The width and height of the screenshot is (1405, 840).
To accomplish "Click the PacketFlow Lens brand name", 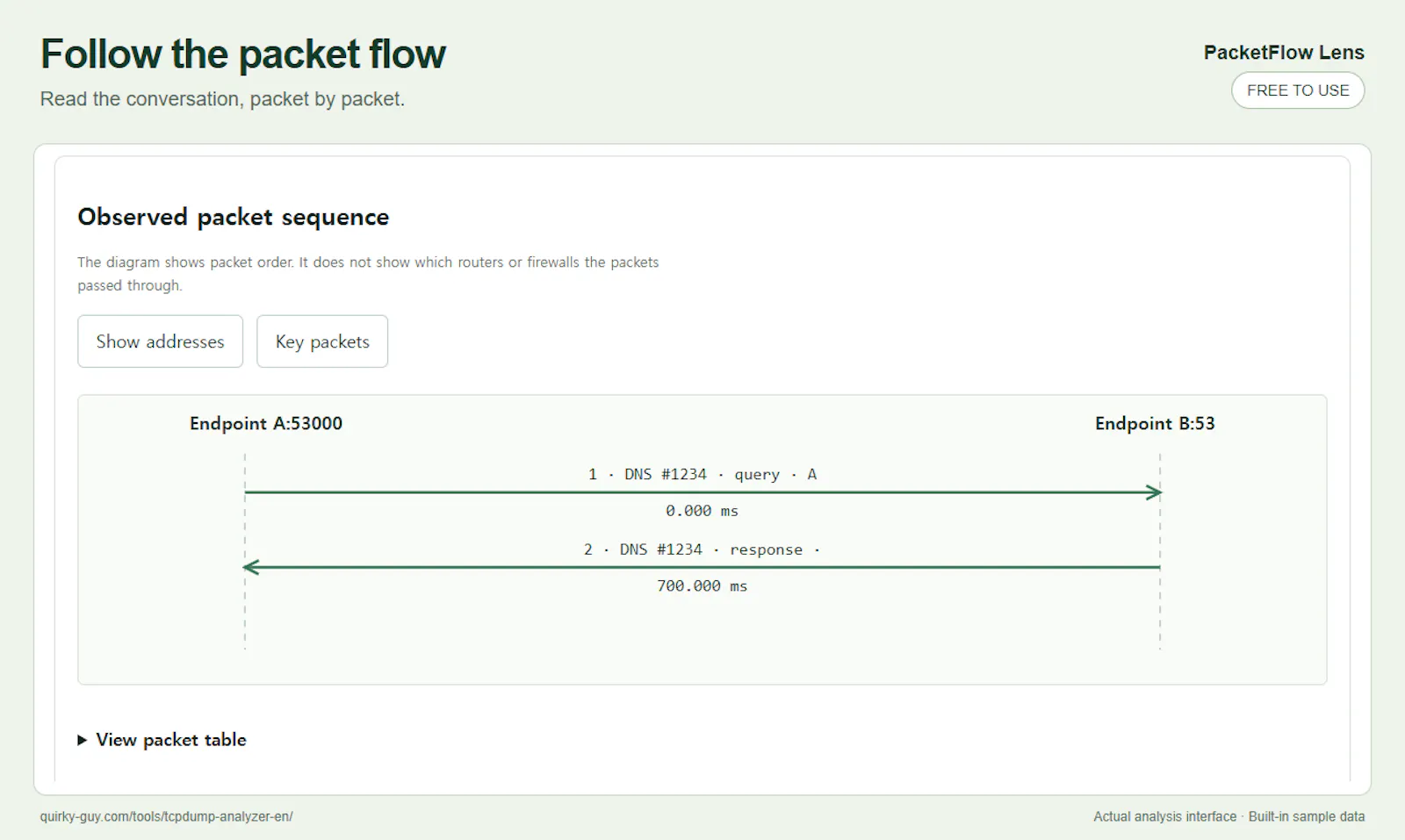I will tap(1284, 53).
